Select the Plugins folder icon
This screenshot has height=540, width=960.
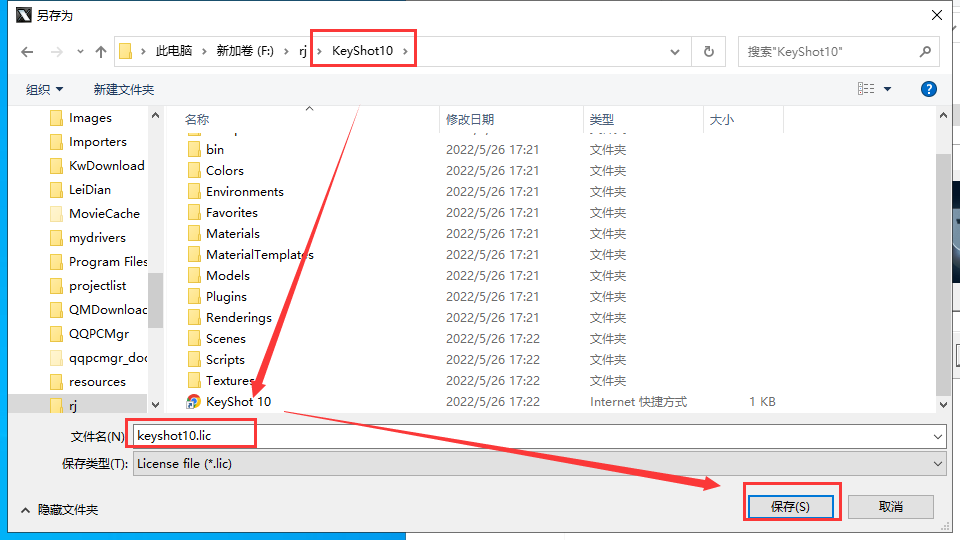pos(194,296)
